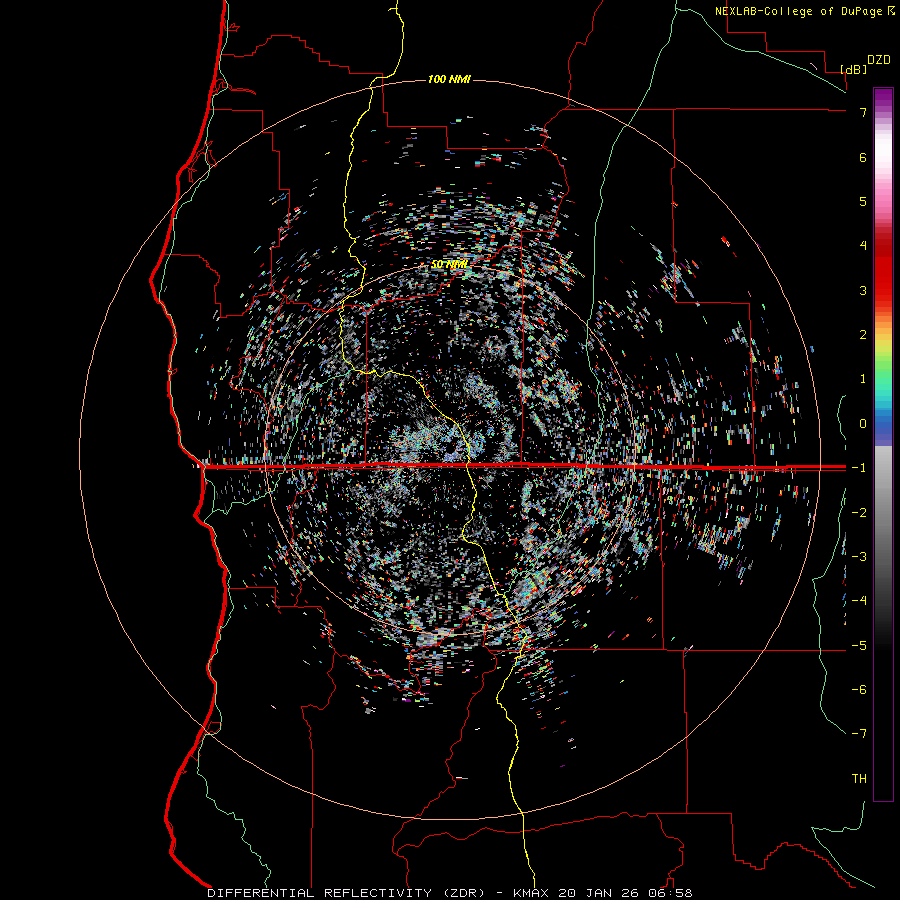Click the positive 5 scale value
900x900 pixels.
(x=863, y=201)
